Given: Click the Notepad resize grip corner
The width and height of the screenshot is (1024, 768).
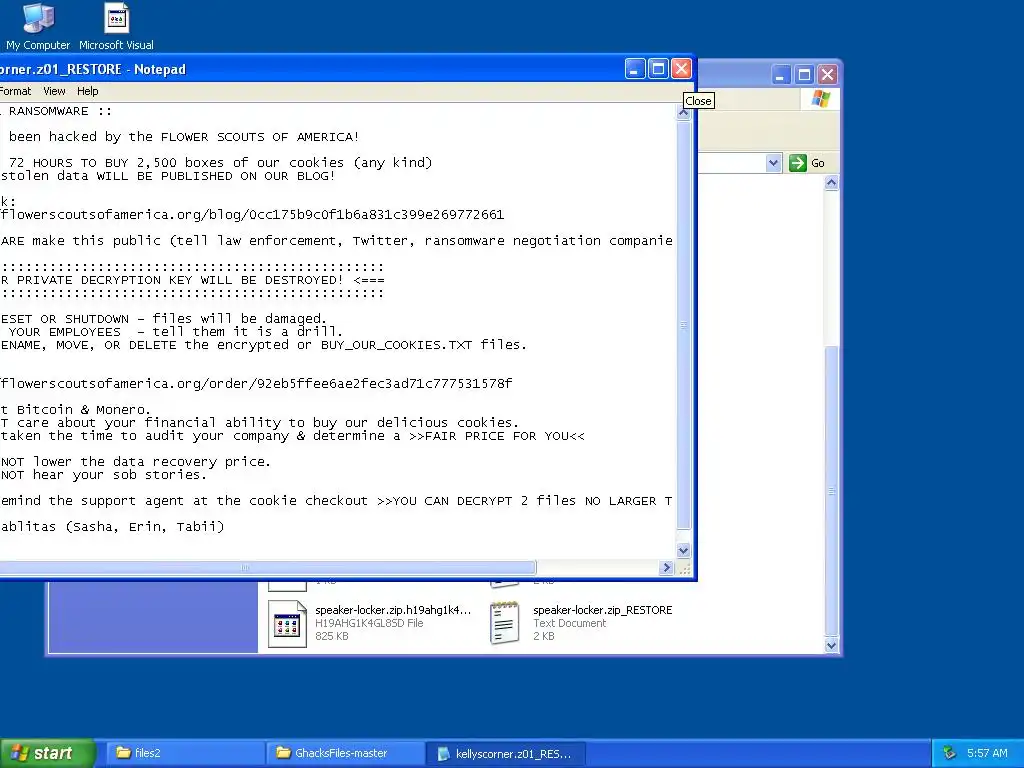Looking at the screenshot, I should pos(684,569).
